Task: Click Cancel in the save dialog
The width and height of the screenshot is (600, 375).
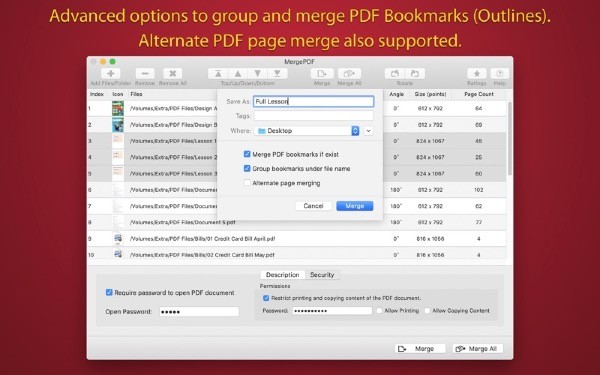Action: coord(313,206)
